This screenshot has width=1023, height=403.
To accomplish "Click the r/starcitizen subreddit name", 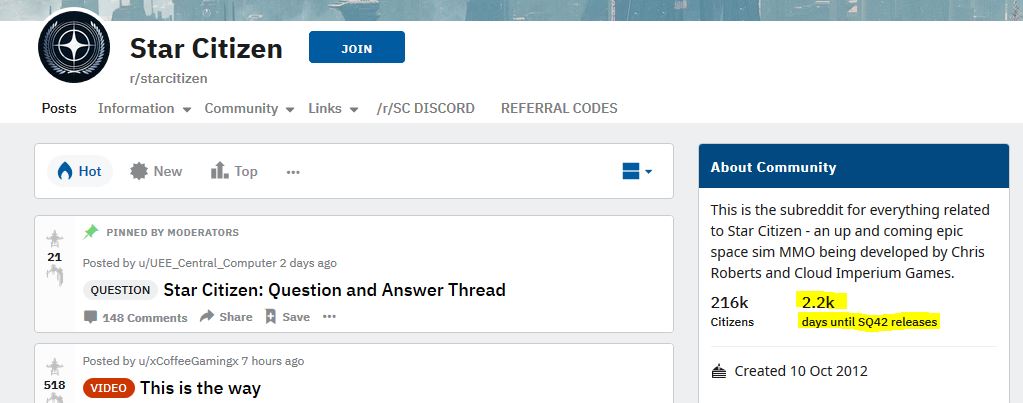I will [168, 79].
